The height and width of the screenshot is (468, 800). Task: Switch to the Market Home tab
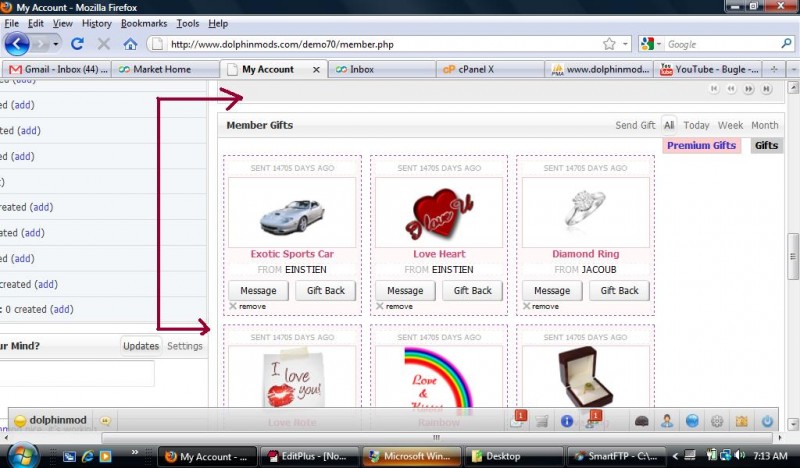pyautogui.click(x=164, y=69)
